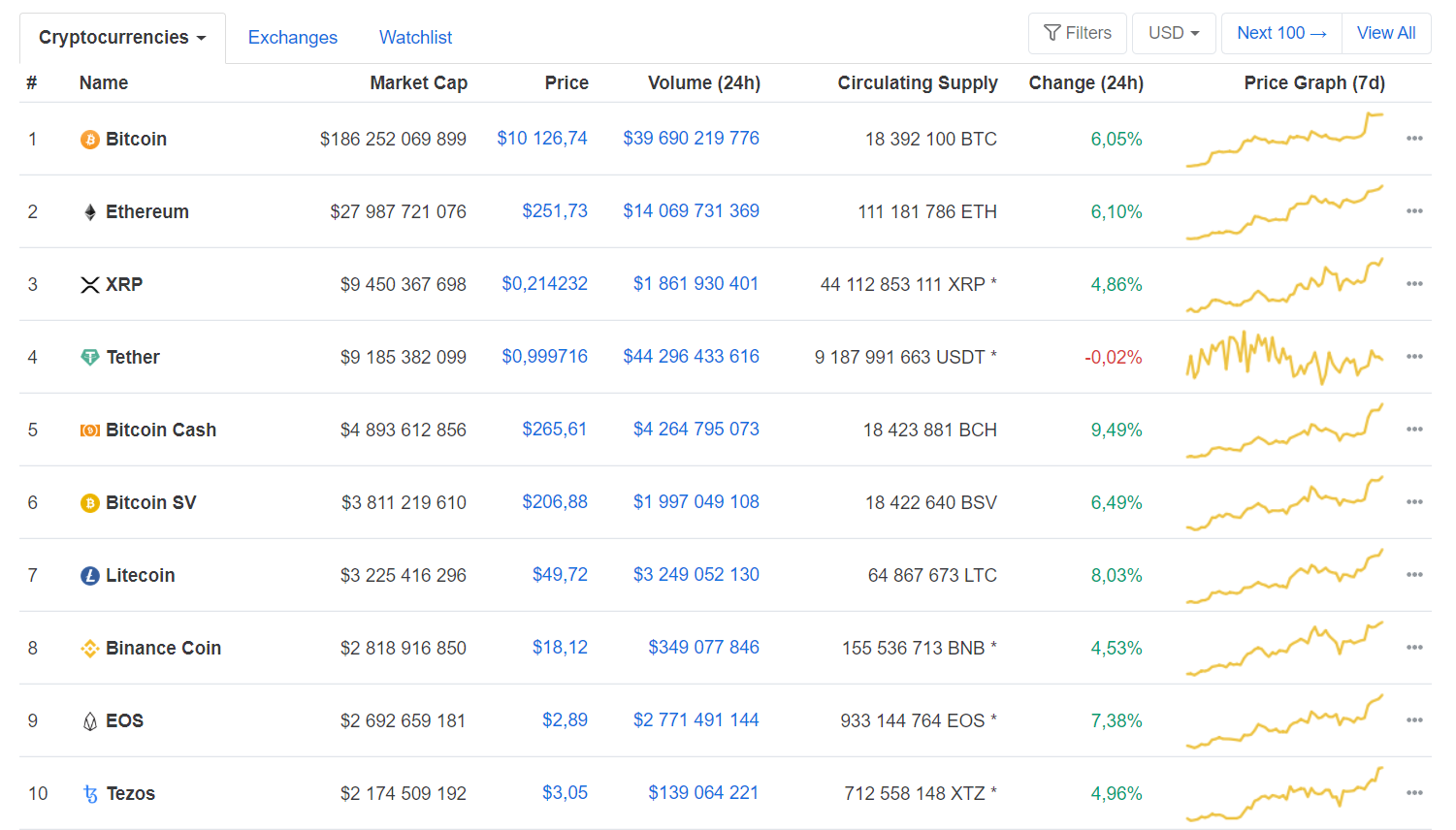Click the Bitcoin Cash logo icon
1456x830 pixels.
pyautogui.click(x=89, y=431)
